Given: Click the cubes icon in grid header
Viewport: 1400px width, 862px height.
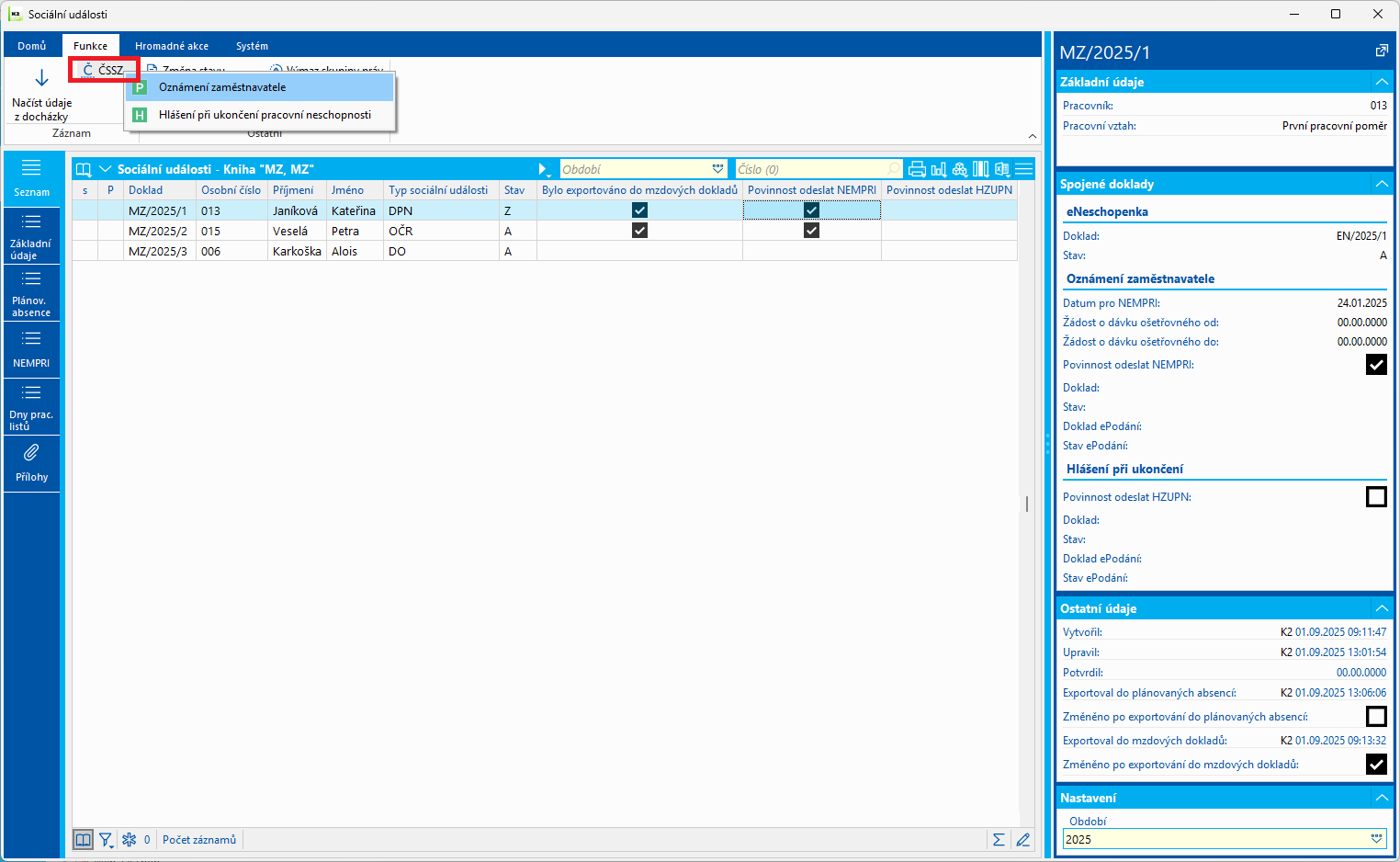Looking at the screenshot, I should pyautogui.click(x=960, y=169).
